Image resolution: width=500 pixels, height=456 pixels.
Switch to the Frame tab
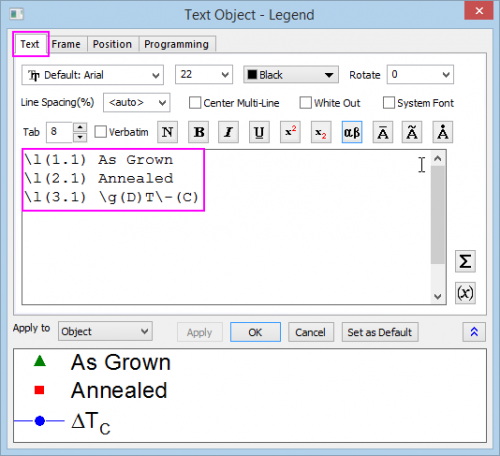coord(66,44)
